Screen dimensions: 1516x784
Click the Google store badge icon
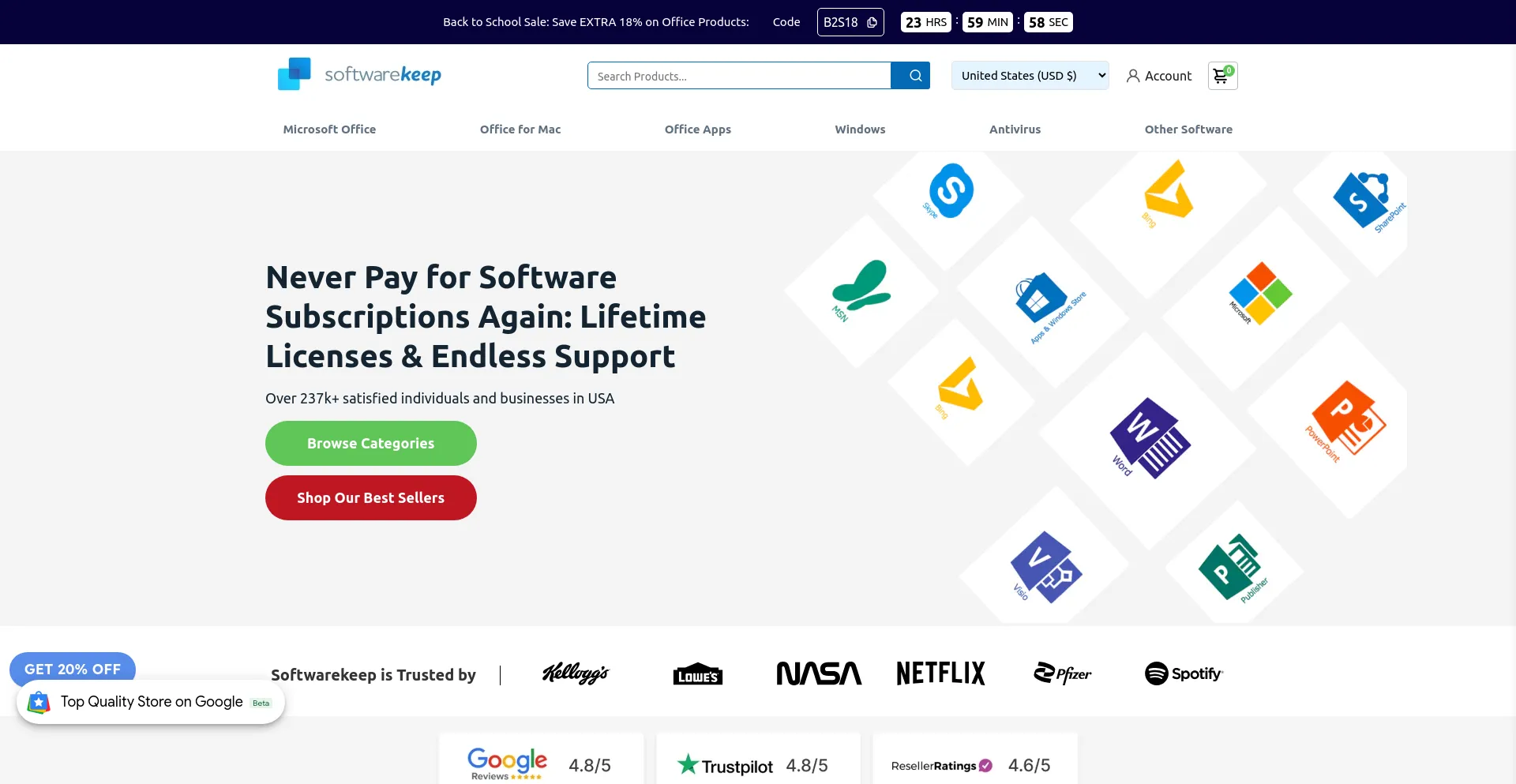click(x=39, y=702)
